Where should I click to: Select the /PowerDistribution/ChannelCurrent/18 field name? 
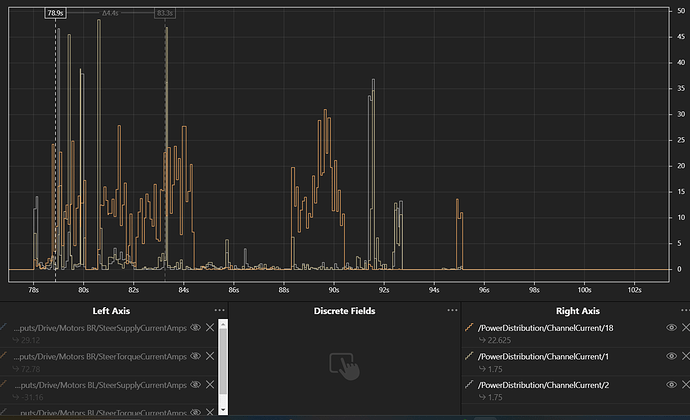pyautogui.click(x=545, y=328)
